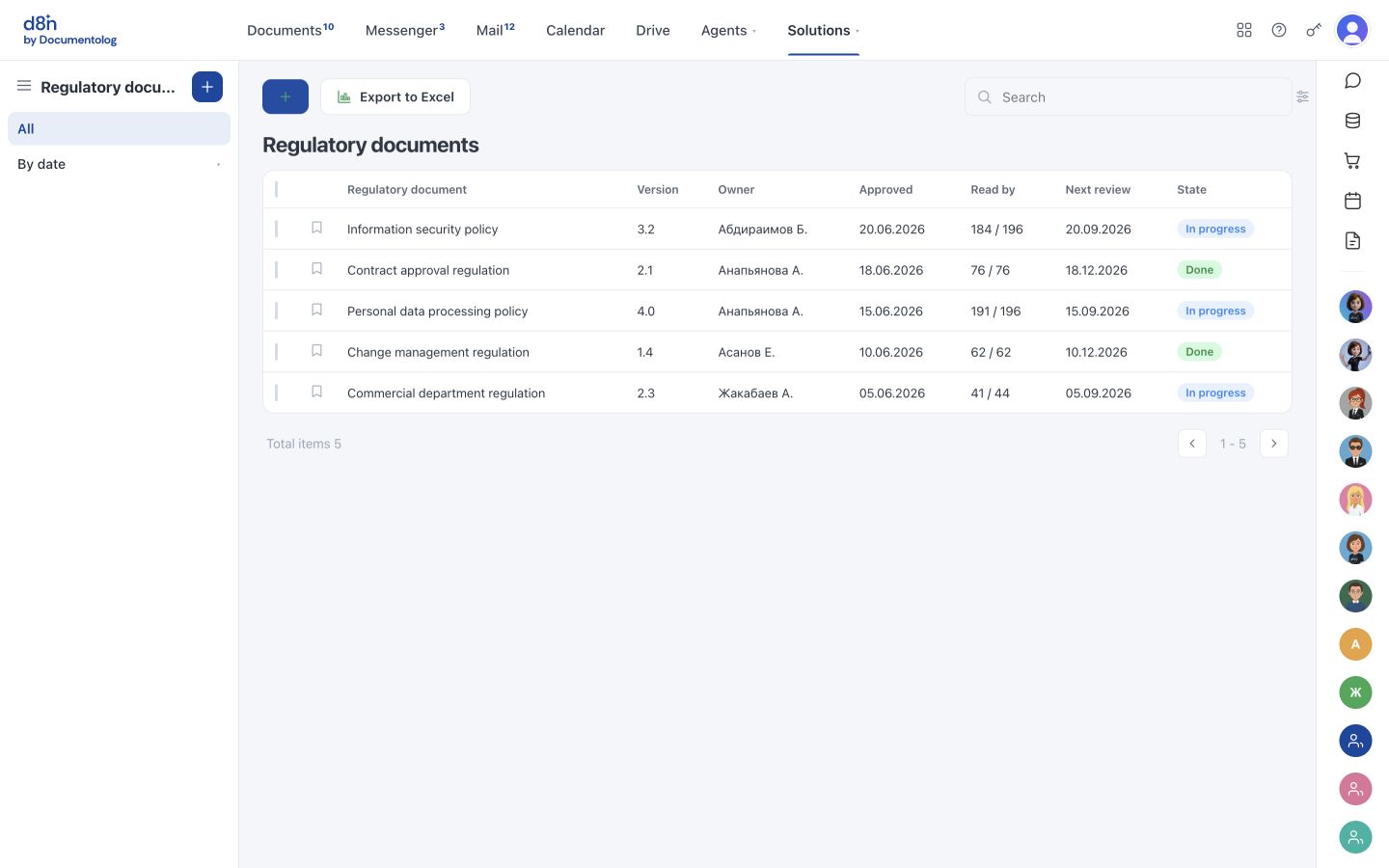Viewport: 1389px width, 868px height.
Task: Click 'Done' badge for Contract approval regulation
Action: (1199, 270)
